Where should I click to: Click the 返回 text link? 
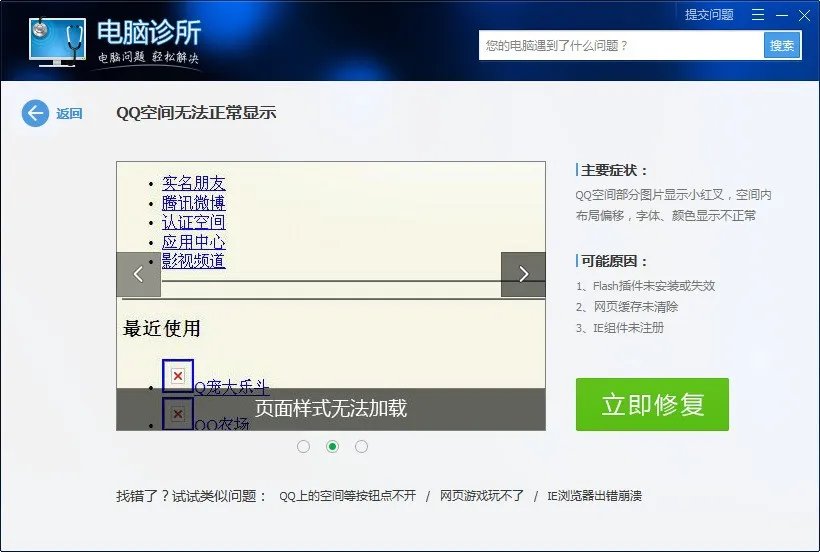point(69,113)
